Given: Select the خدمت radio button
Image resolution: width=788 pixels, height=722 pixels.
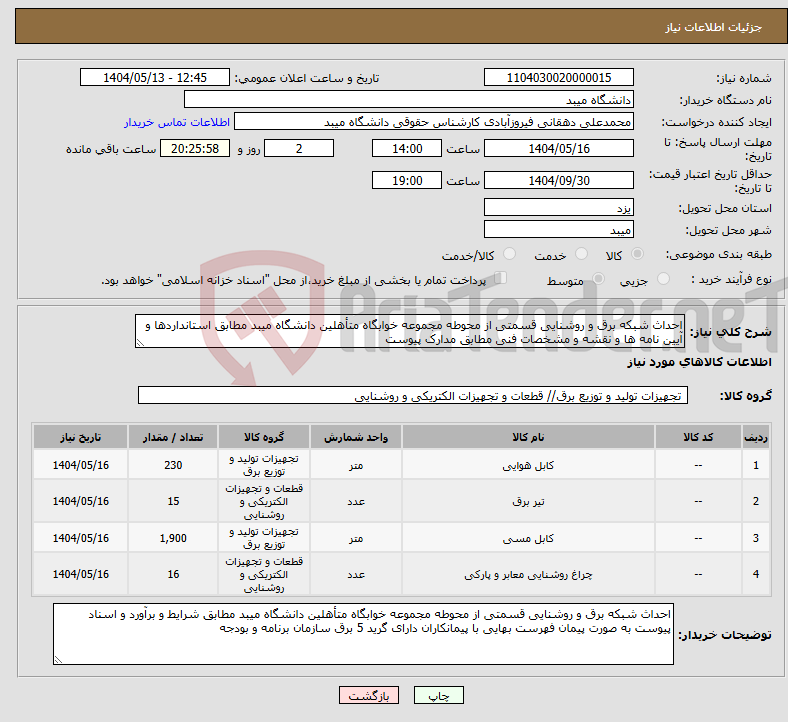Looking at the screenshot, I should coord(581,254).
